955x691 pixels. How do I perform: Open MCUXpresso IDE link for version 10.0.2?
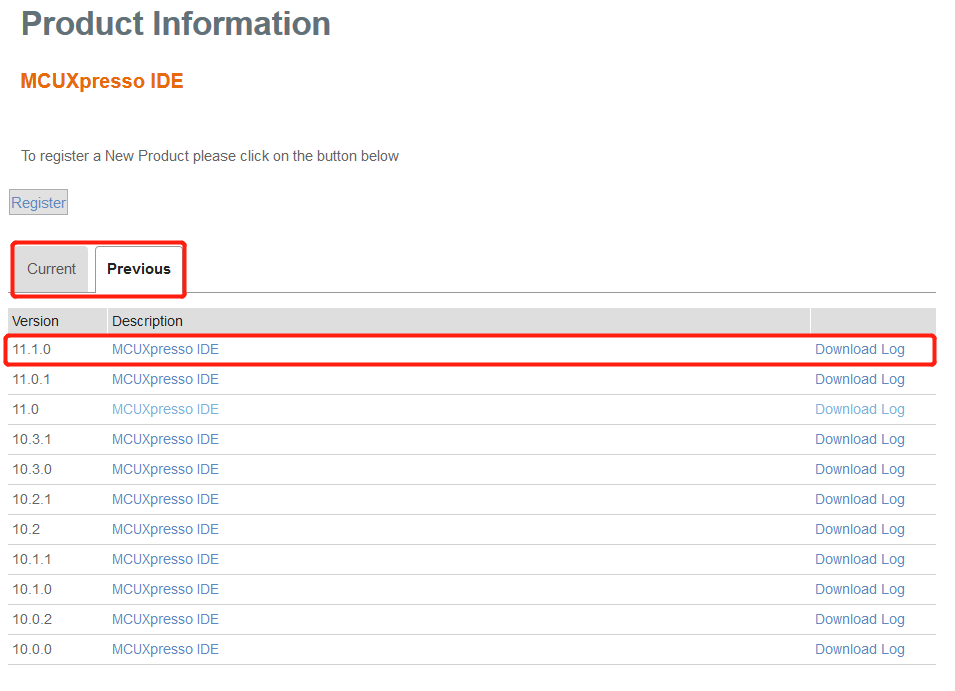point(165,619)
